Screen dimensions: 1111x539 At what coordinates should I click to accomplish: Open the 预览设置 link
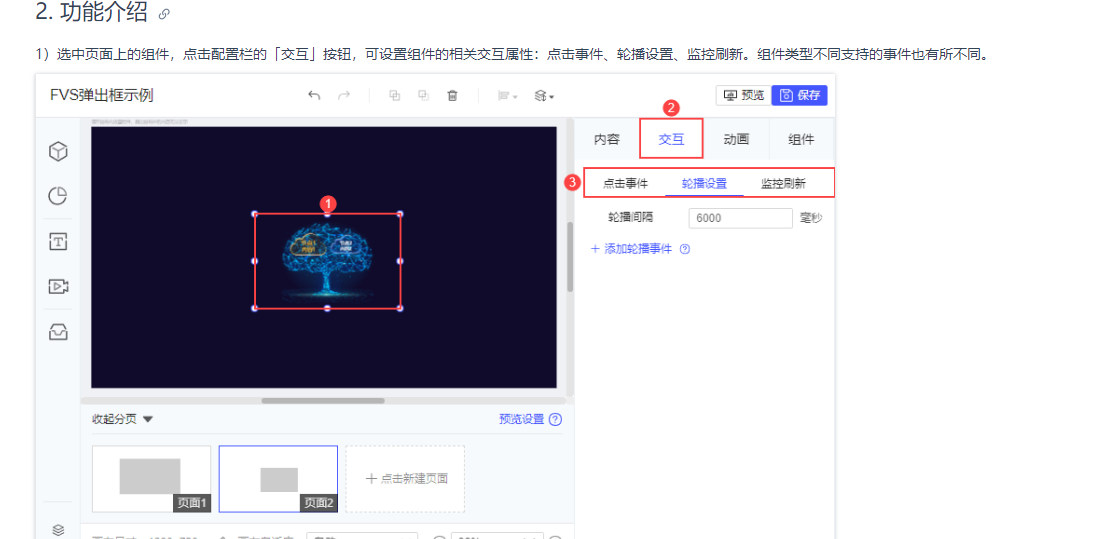tap(521, 419)
